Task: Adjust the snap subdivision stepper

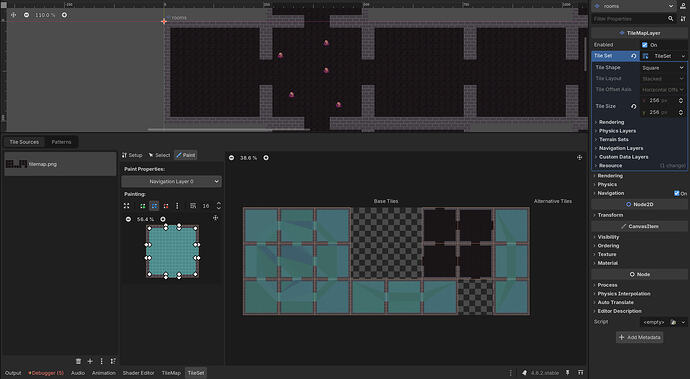Action: 219,206
